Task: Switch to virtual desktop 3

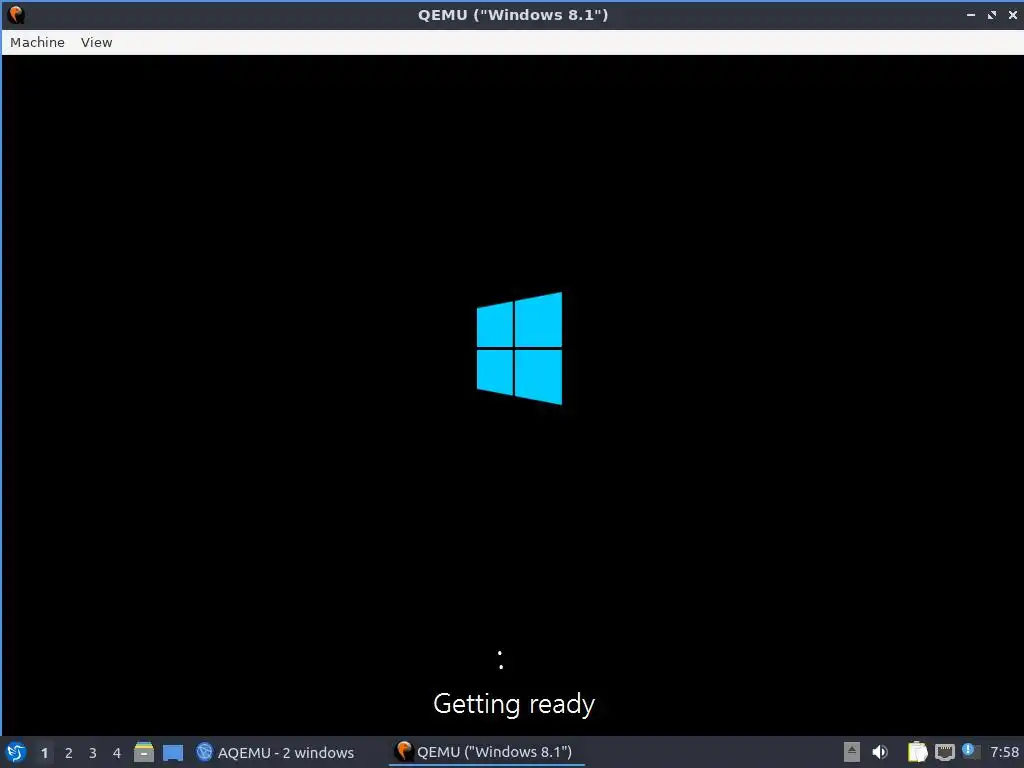Action: pos(93,753)
